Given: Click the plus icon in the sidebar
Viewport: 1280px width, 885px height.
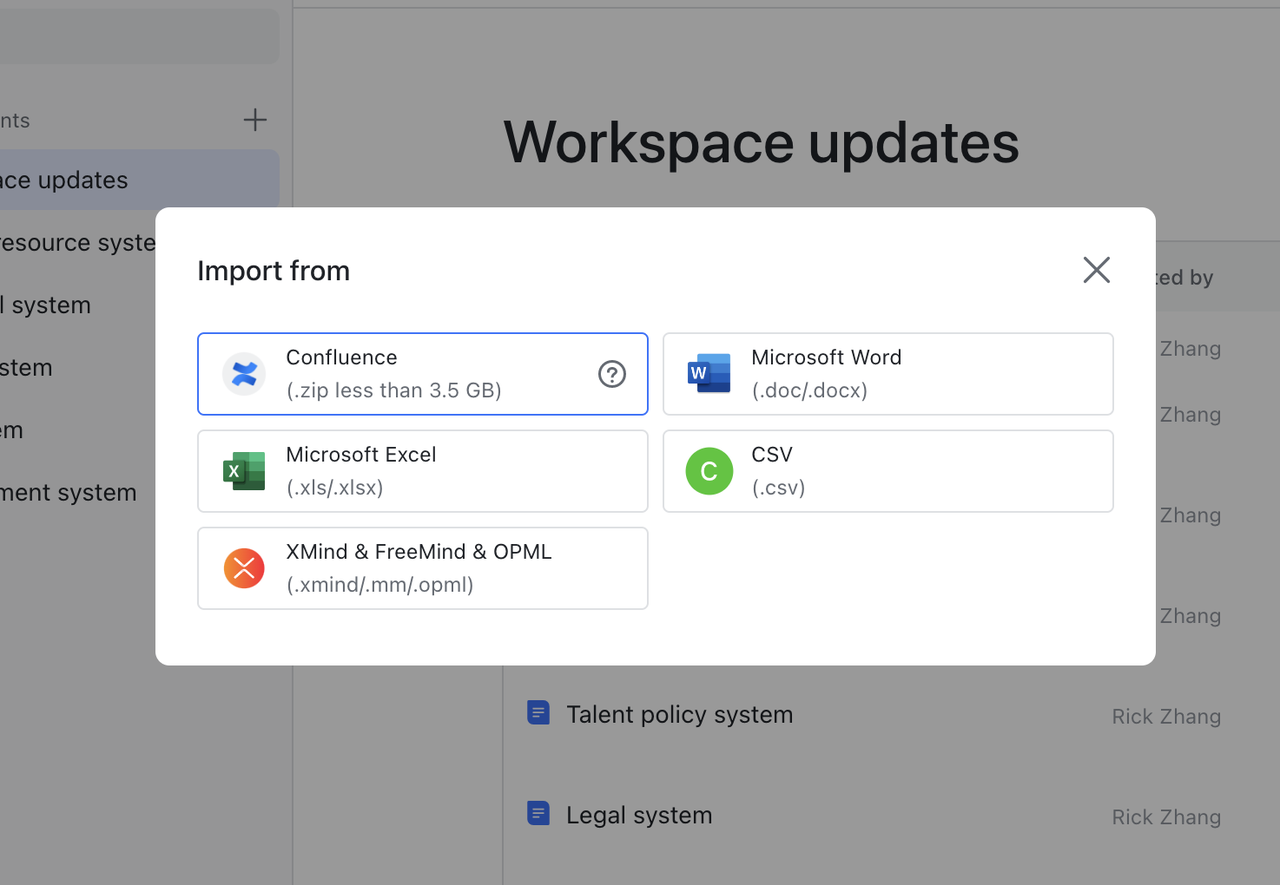Looking at the screenshot, I should coord(255,120).
